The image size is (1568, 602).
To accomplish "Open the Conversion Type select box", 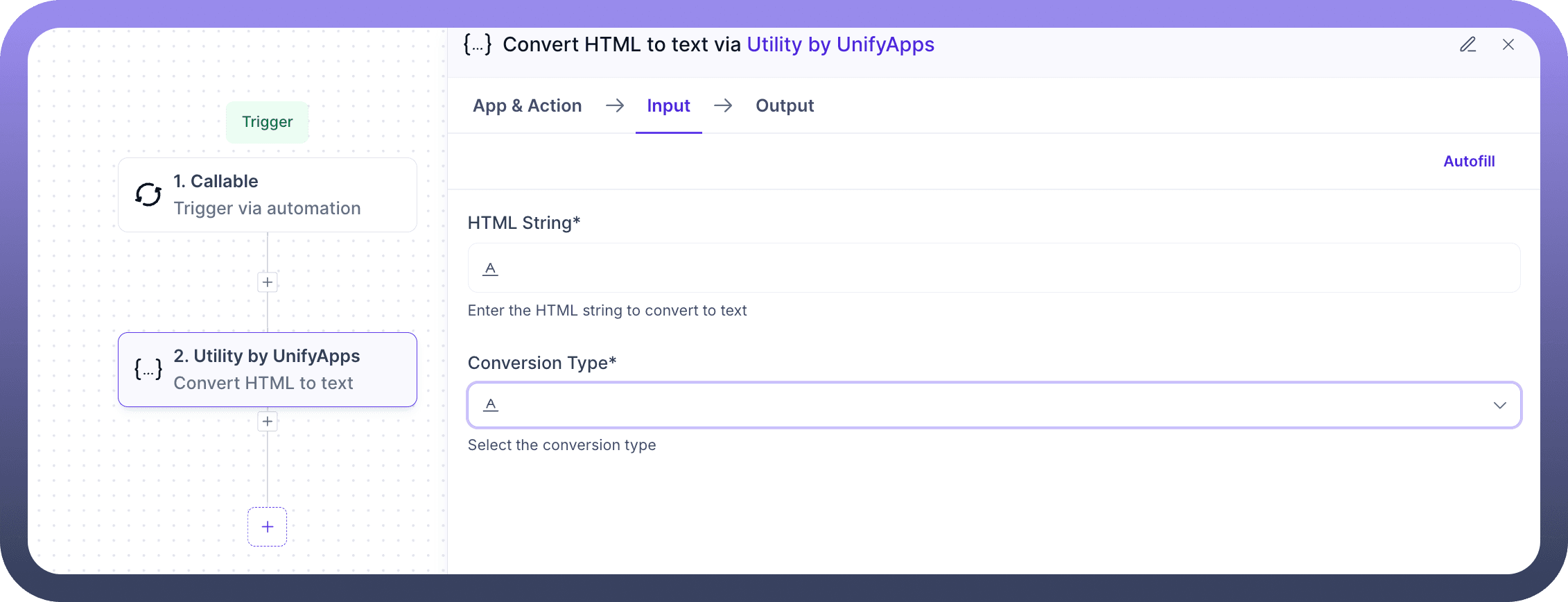I will pos(970,405).
